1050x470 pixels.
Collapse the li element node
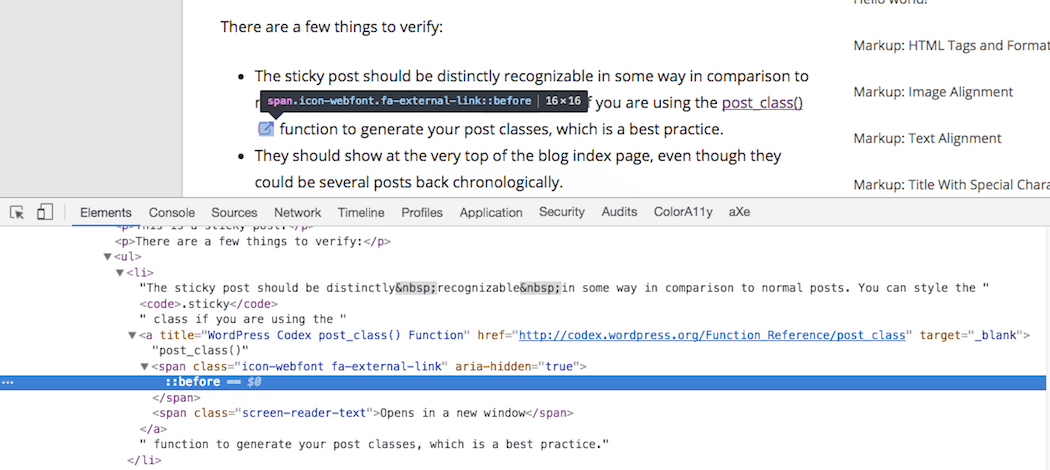120,272
